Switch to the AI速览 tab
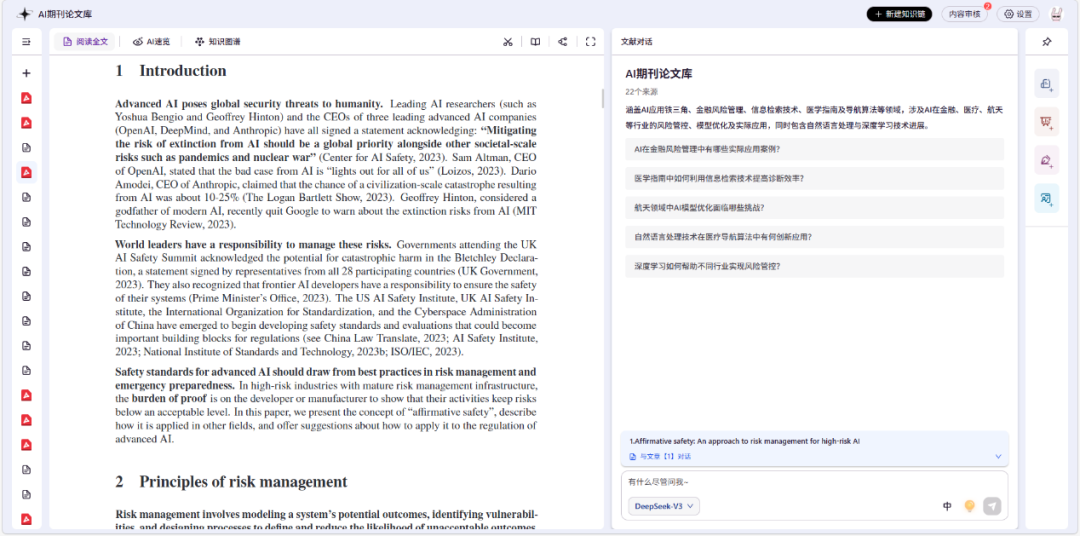This screenshot has height=536, width=1080. point(151,42)
